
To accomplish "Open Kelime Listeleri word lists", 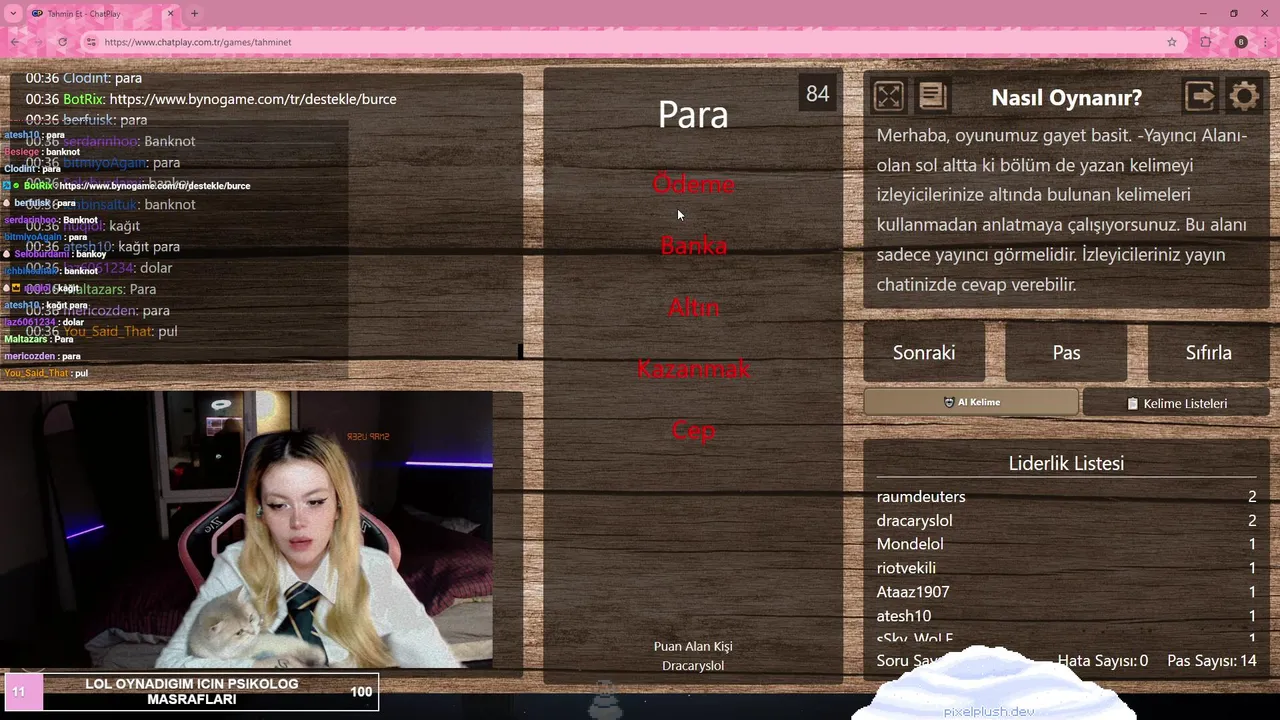I will pyautogui.click(x=1176, y=403).
